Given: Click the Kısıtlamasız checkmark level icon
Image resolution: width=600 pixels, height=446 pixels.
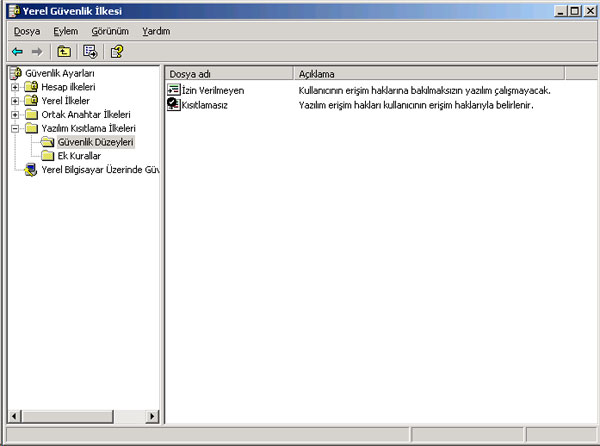Looking at the screenshot, I should click(x=174, y=104).
